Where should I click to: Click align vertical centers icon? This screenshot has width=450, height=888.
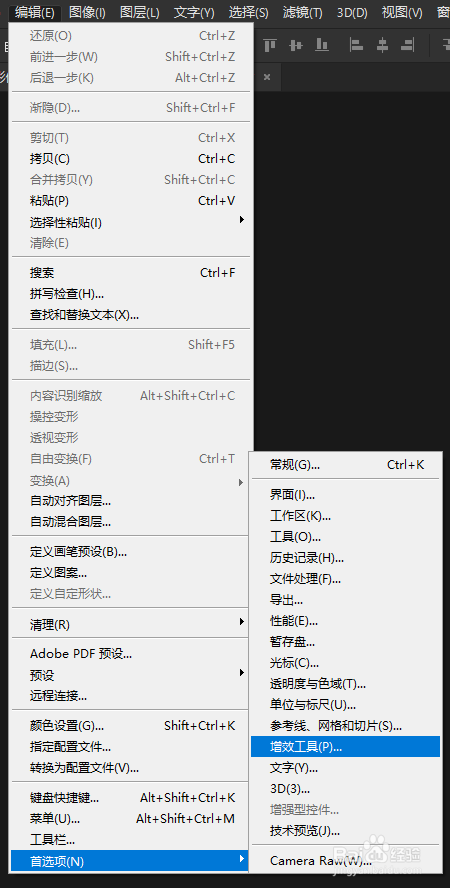coord(296,45)
